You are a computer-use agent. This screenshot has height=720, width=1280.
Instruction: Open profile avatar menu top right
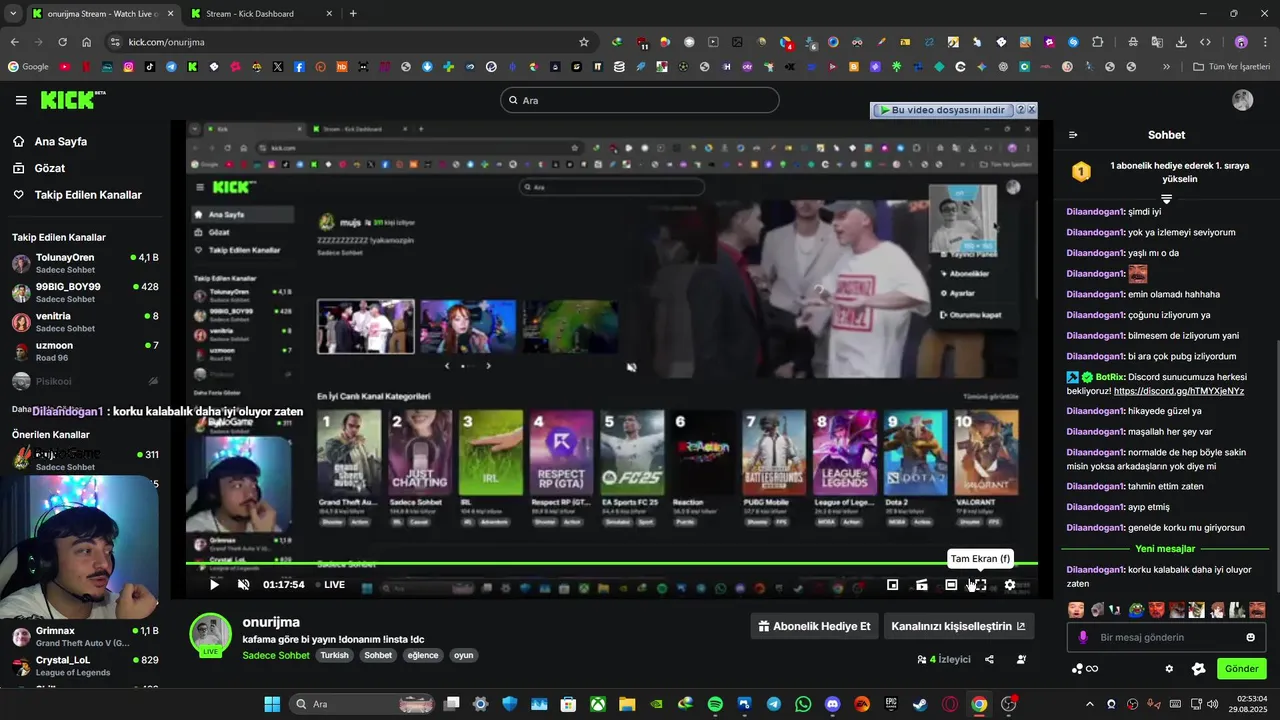pos(1243,100)
